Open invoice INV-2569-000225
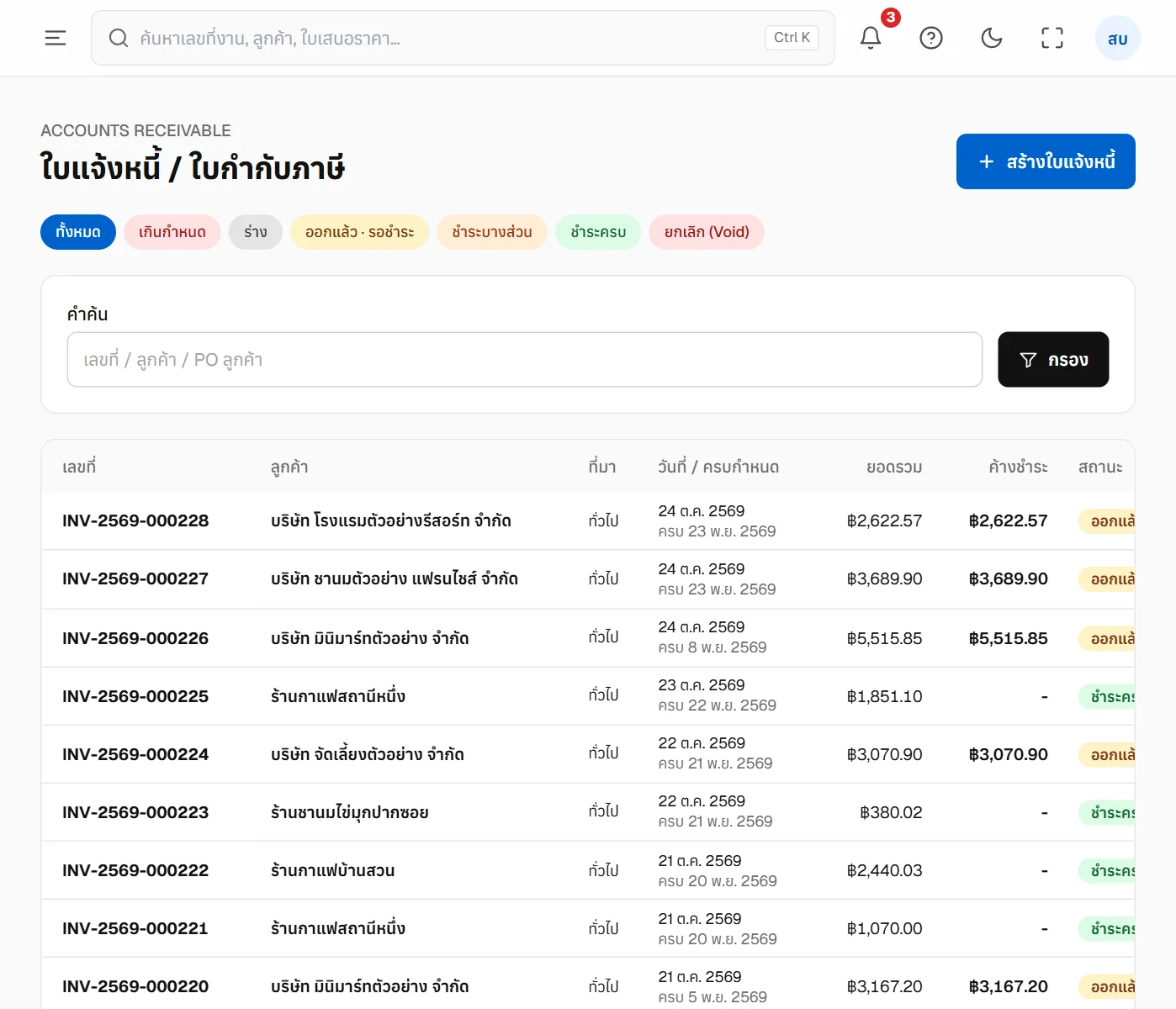 pyautogui.click(x=135, y=696)
